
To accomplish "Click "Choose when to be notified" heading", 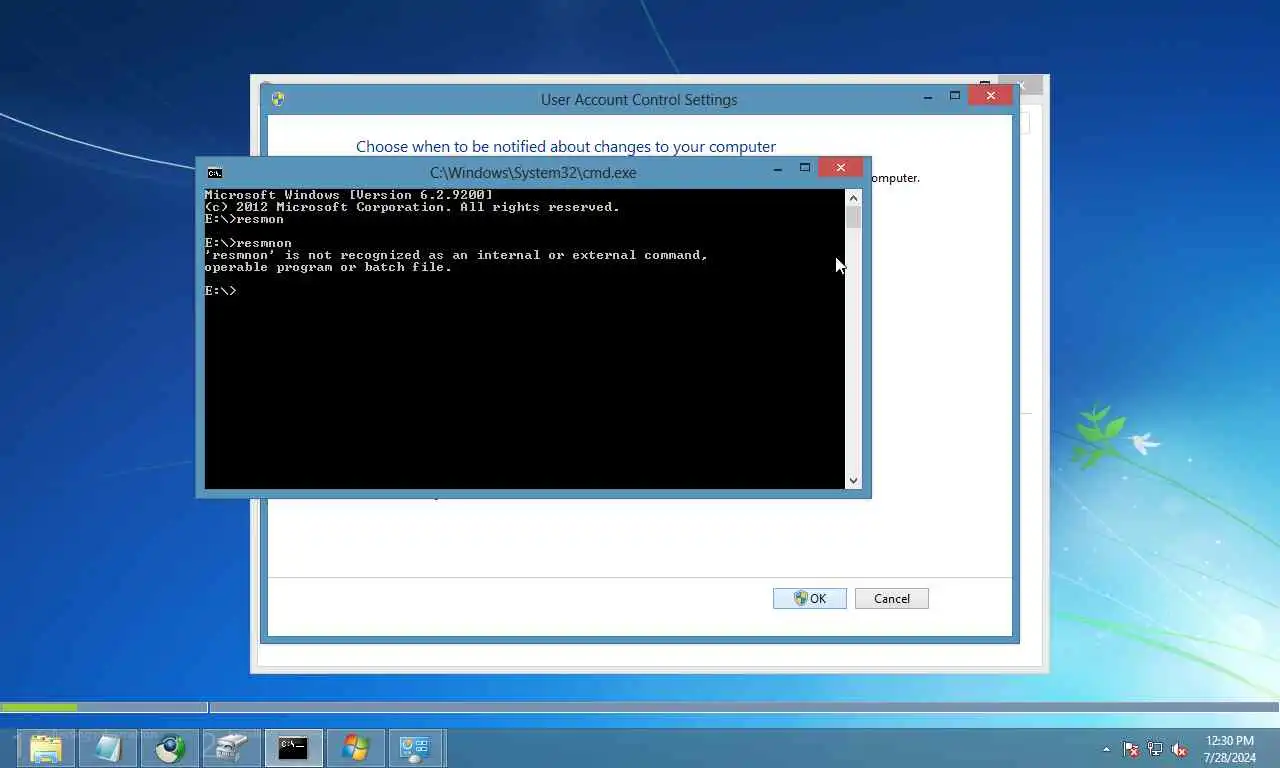I will pos(566,147).
